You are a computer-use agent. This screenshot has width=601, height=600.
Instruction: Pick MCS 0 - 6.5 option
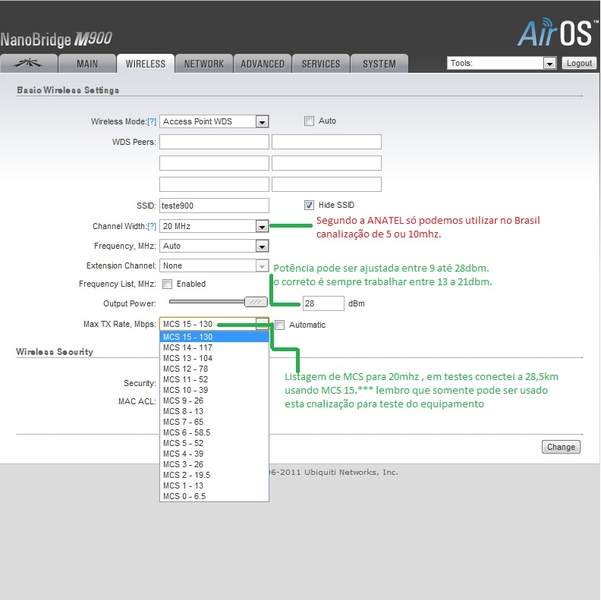[x=214, y=496]
